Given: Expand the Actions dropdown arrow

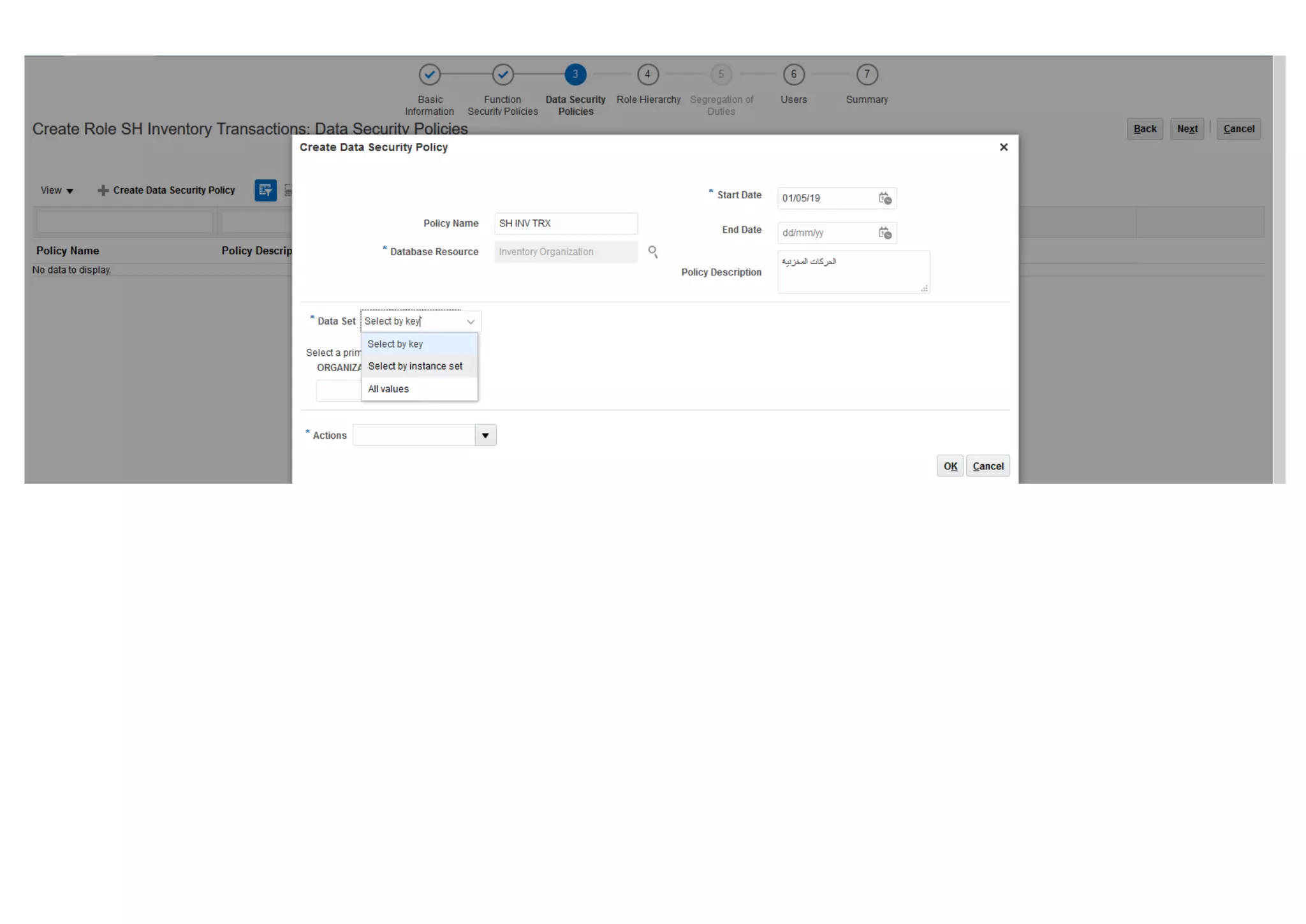Looking at the screenshot, I should click(x=485, y=436).
